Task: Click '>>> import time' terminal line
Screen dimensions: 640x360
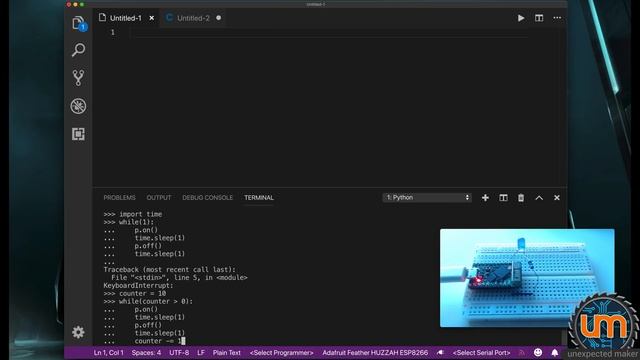Action: coord(133,214)
